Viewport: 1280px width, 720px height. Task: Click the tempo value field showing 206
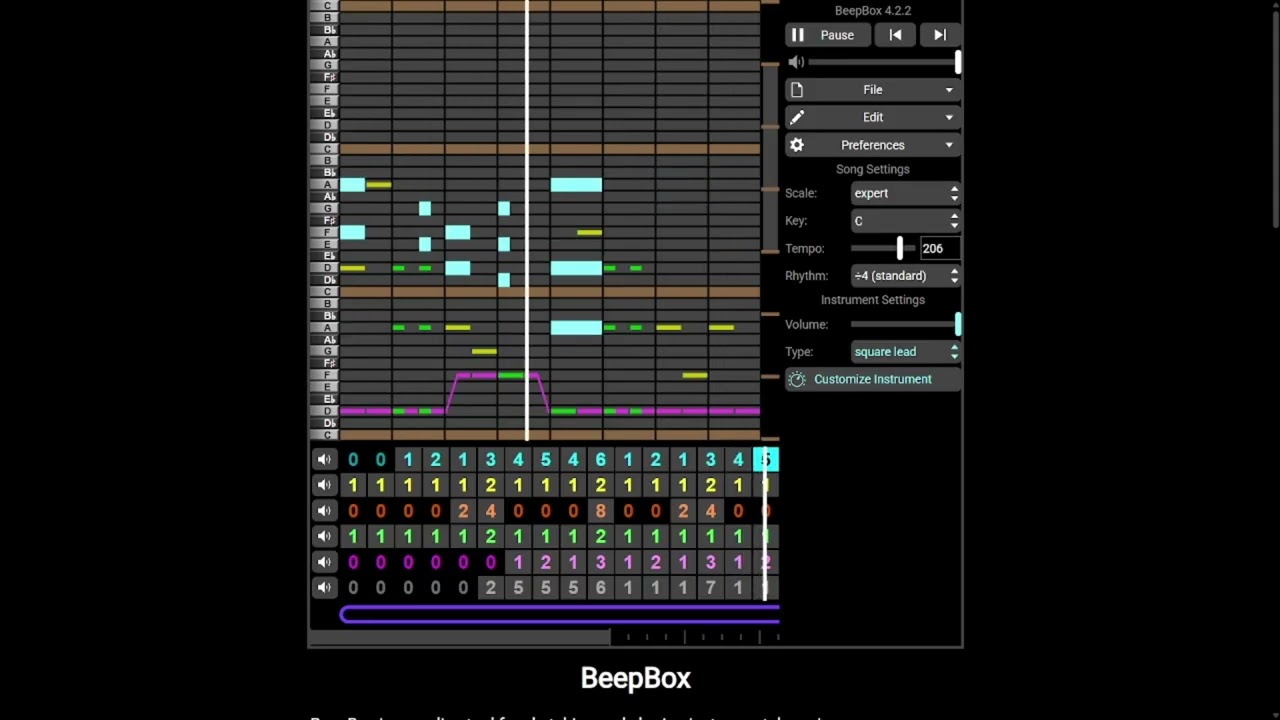click(x=939, y=248)
